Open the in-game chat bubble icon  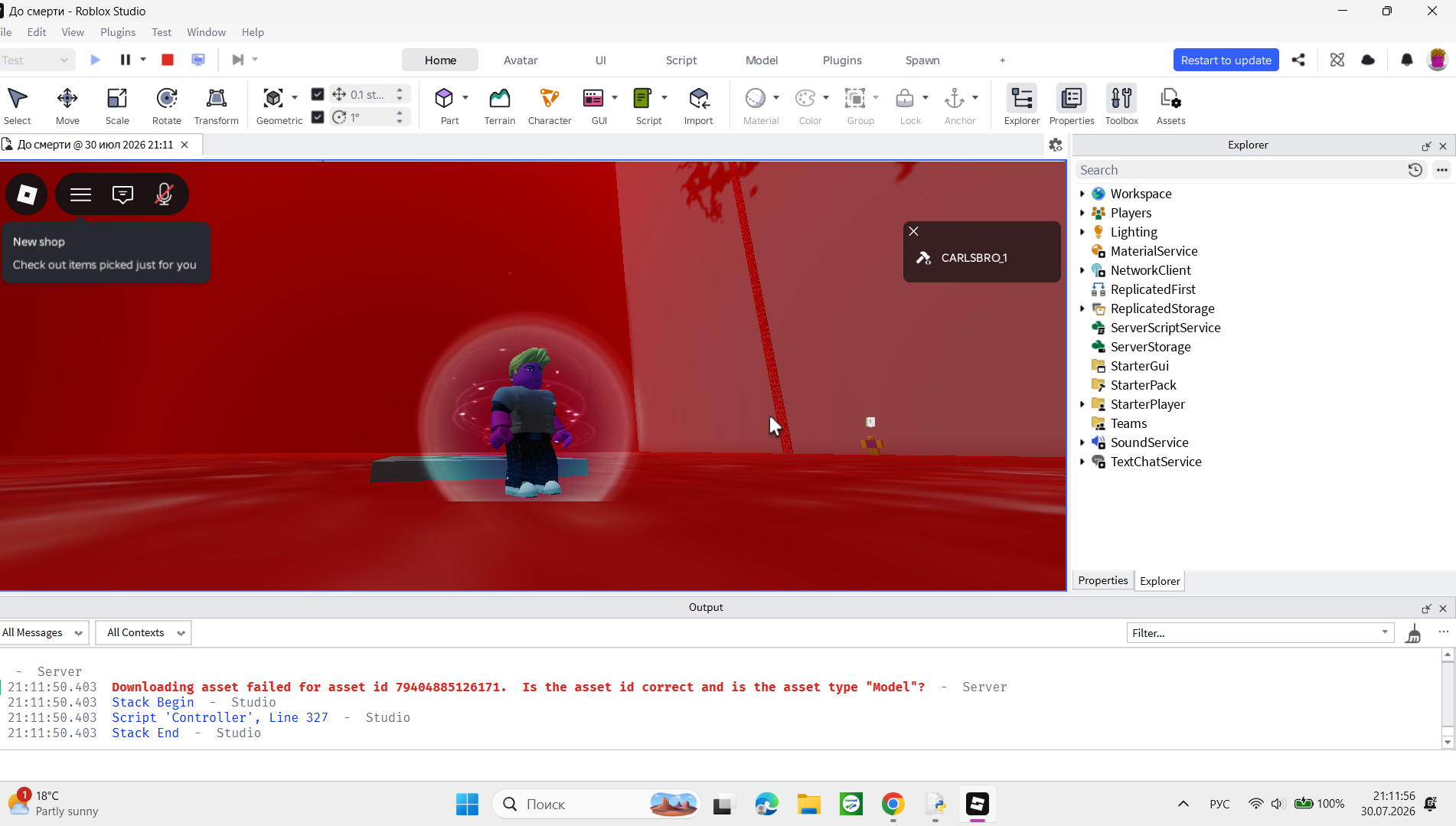click(122, 194)
